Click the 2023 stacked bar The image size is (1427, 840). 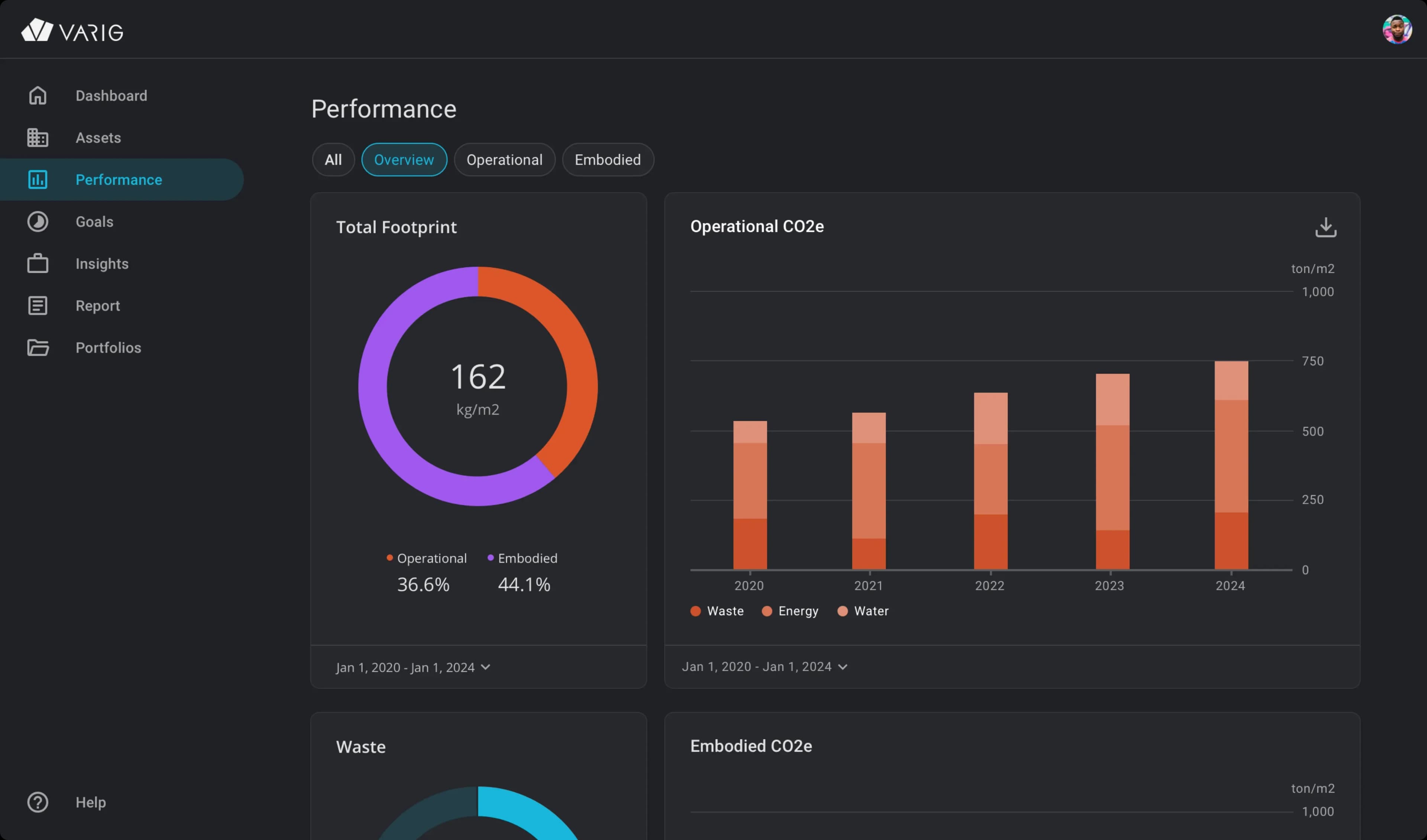(1112, 471)
